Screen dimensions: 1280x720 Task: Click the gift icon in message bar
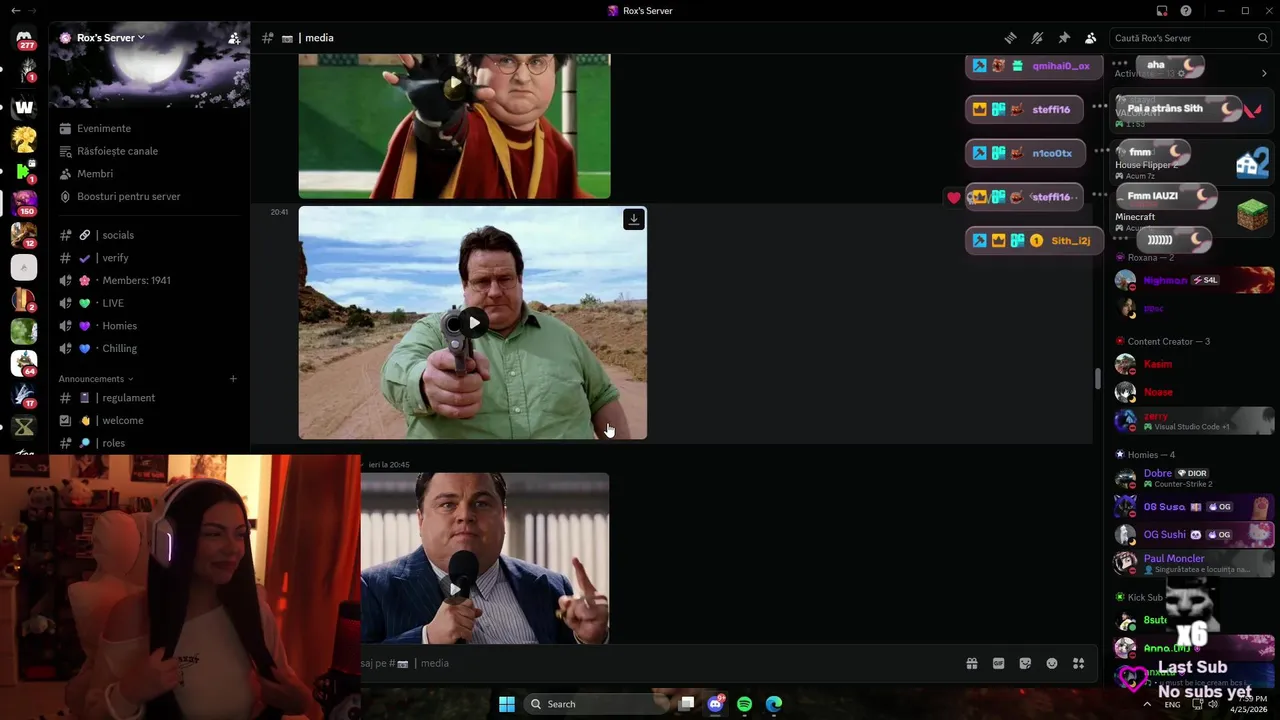coord(971,663)
